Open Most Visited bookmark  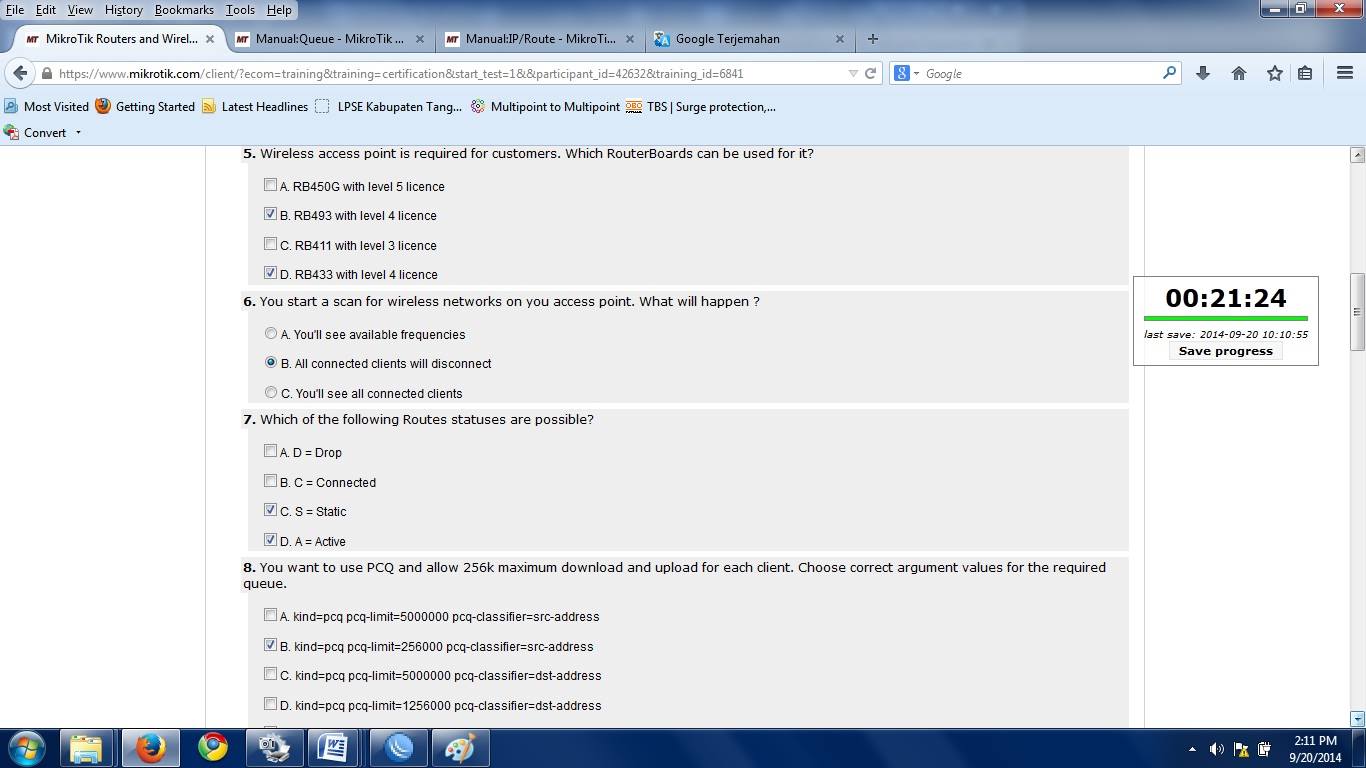click(46, 106)
